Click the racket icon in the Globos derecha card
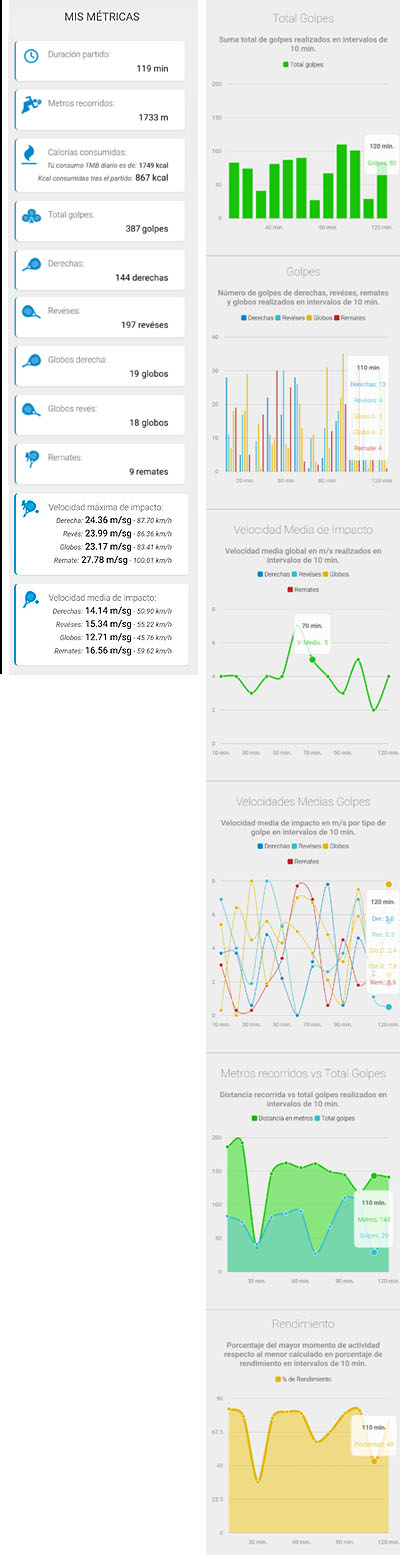This screenshot has width=400, height=1555. [31, 361]
